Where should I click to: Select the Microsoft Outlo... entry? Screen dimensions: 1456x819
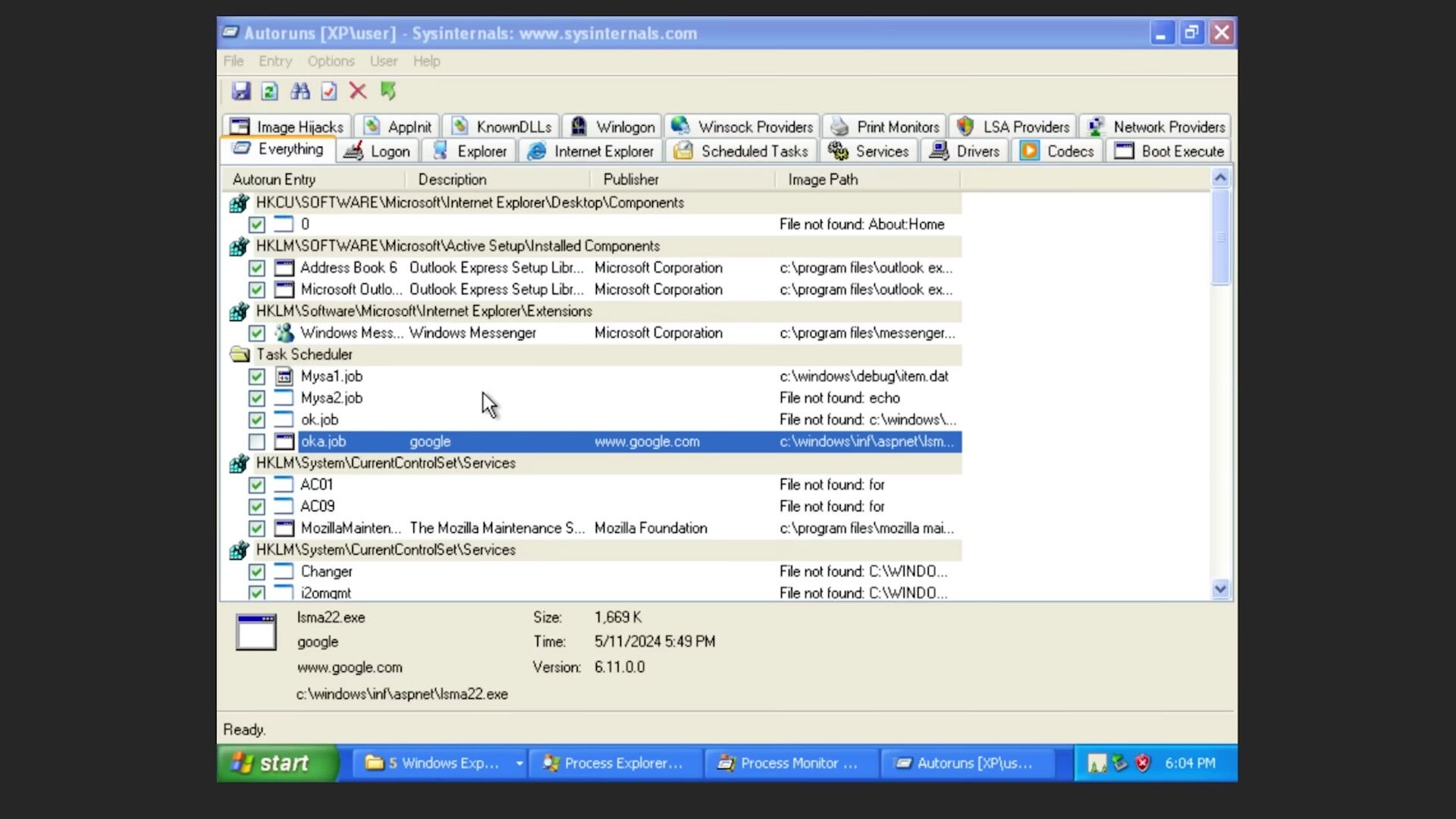click(351, 290)
